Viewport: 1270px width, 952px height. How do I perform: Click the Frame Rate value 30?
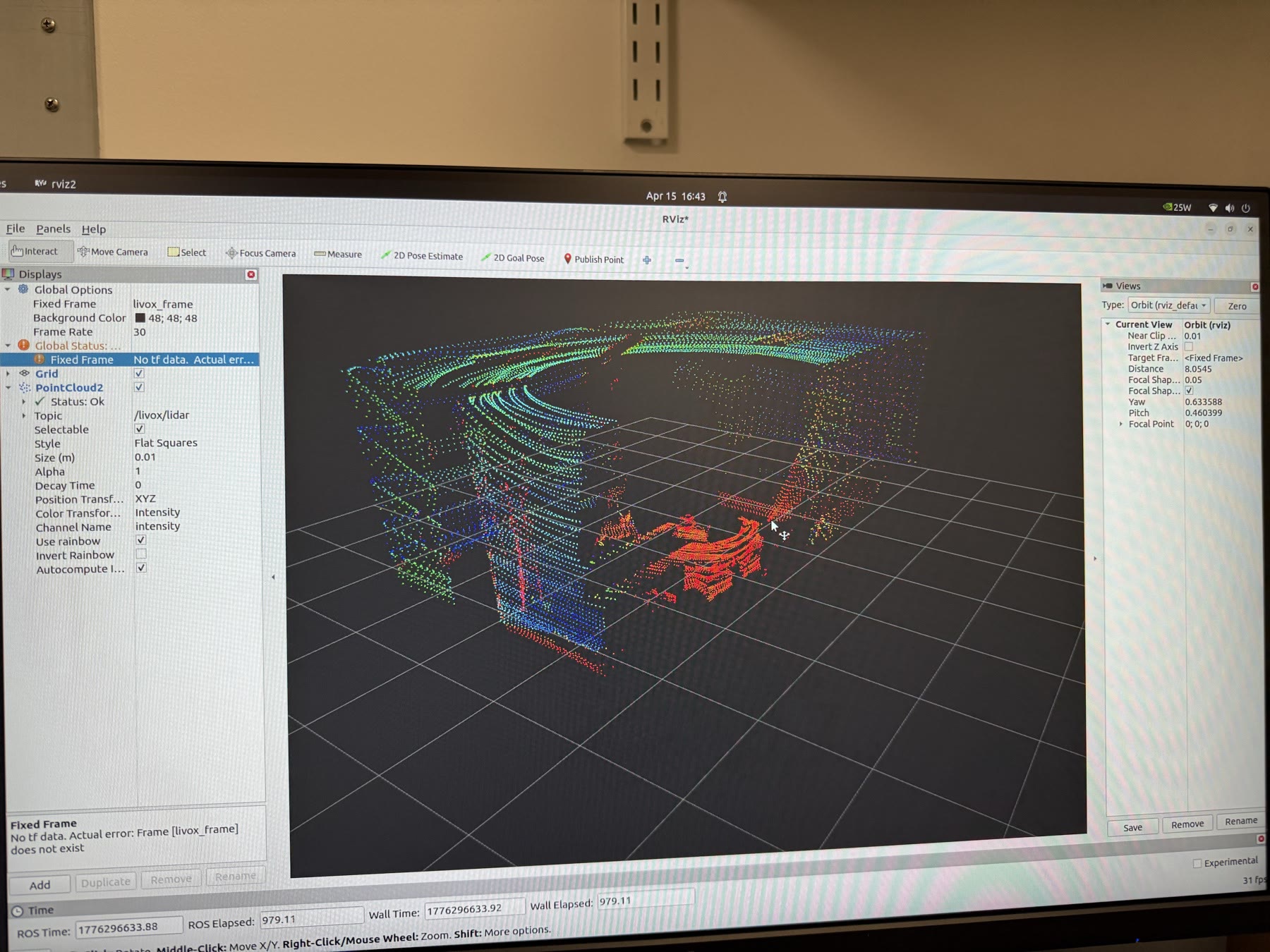coord(140,332)
